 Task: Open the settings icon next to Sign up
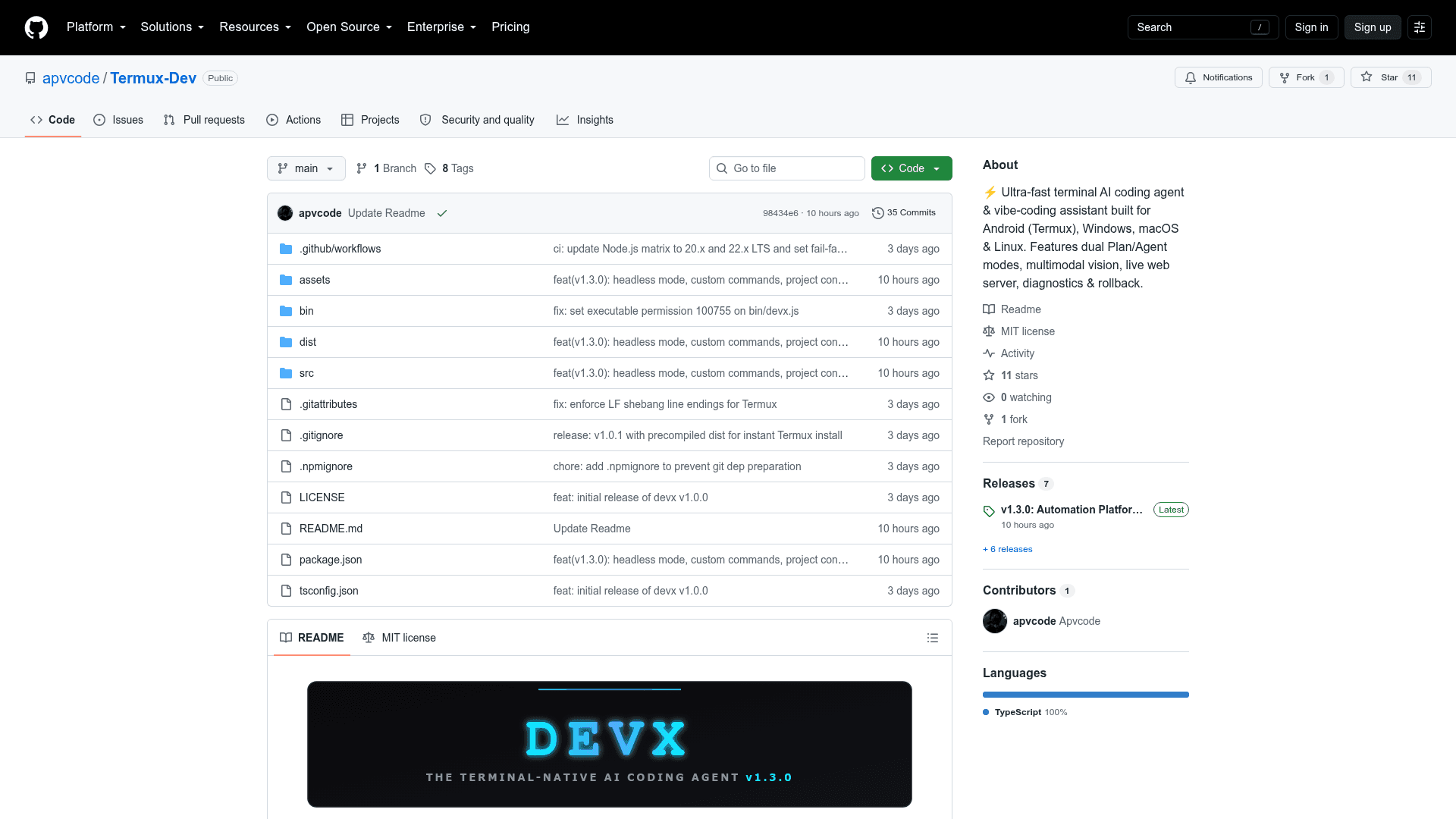[x=1420, y=27]
